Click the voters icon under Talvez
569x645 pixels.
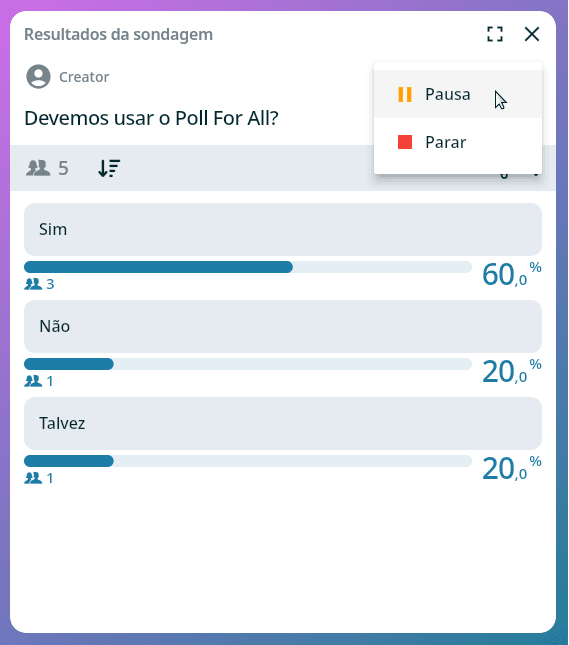point(33,478)
